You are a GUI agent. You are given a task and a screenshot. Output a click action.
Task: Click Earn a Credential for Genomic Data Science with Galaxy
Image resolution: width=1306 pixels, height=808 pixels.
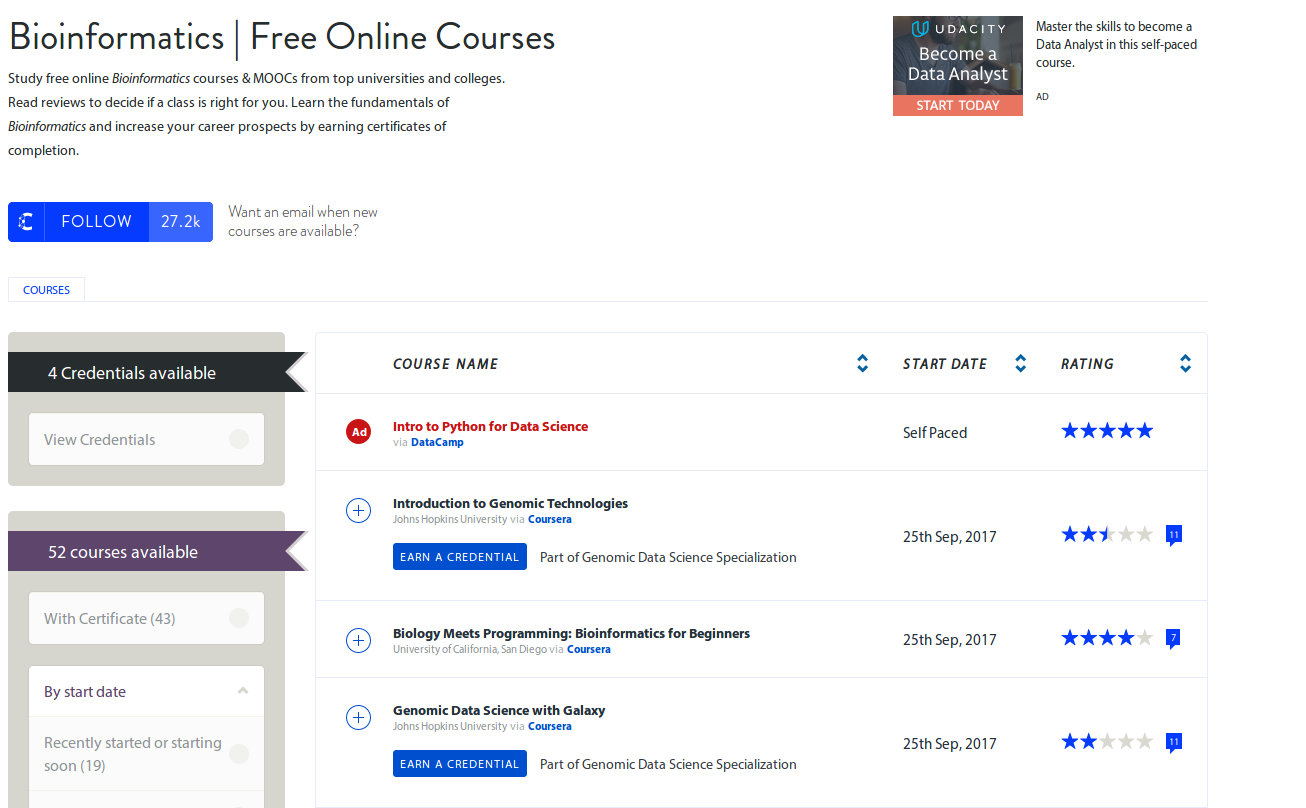460,764
